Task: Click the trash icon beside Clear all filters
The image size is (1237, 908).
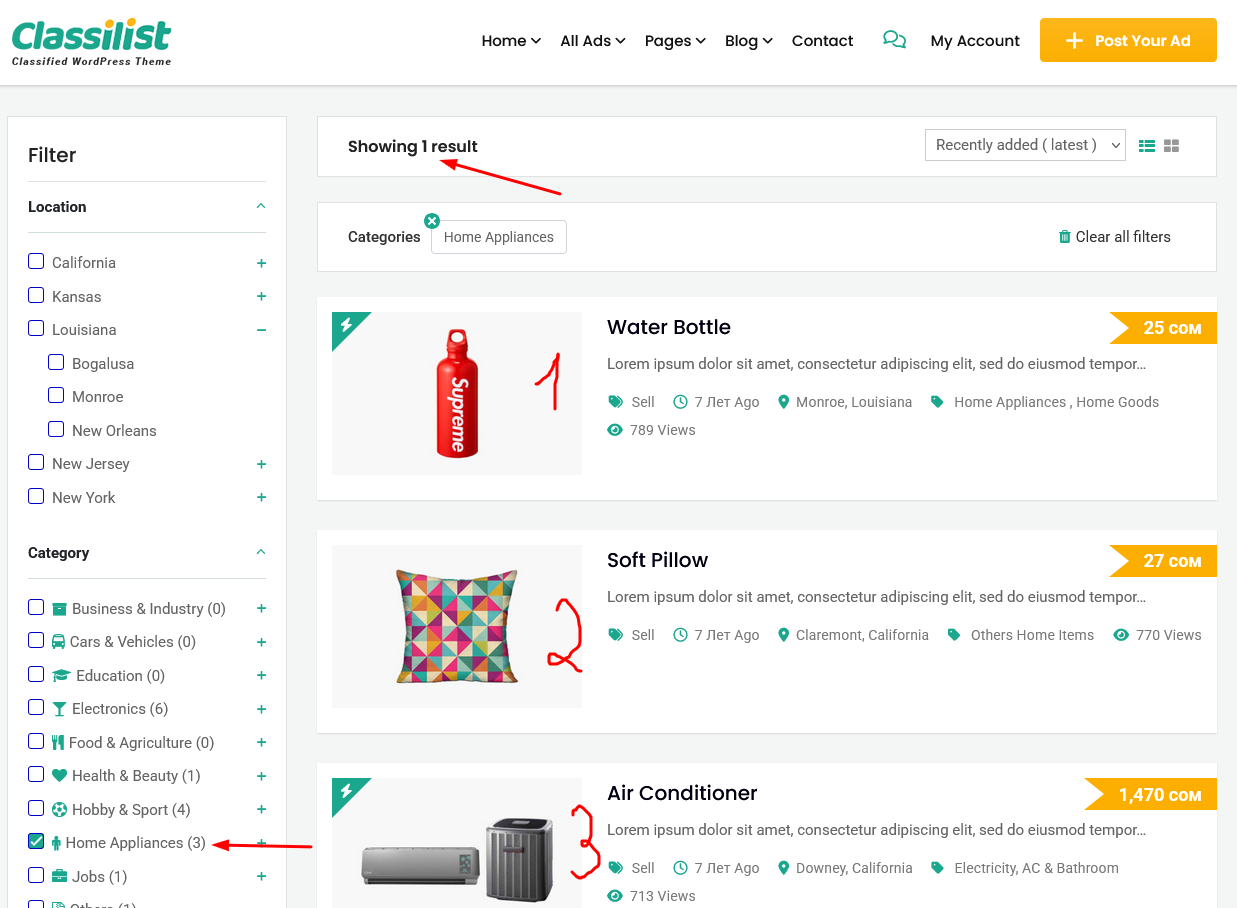Action: [x=1064, y=237]
